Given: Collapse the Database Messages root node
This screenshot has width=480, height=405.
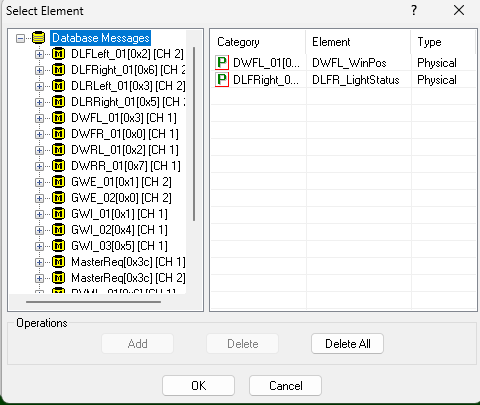Looking at the screenshot, I should coord(20,38).
